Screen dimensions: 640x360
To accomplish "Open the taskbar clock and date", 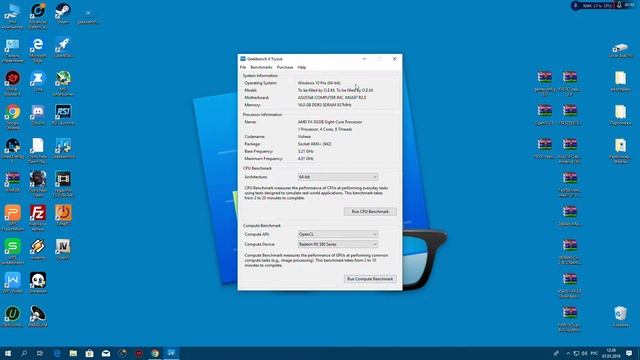I will point(611,353).
